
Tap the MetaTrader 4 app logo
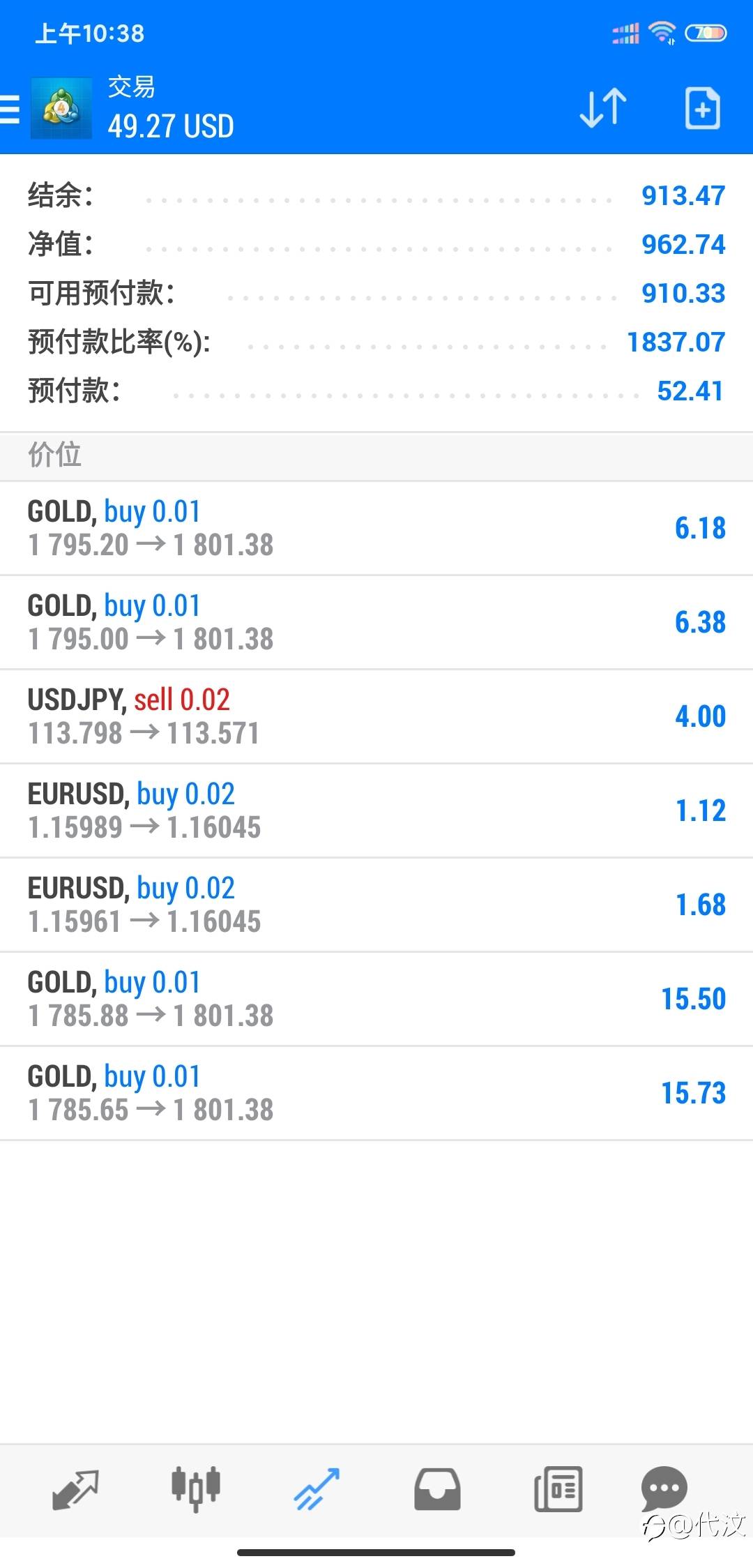click(61, 108)
